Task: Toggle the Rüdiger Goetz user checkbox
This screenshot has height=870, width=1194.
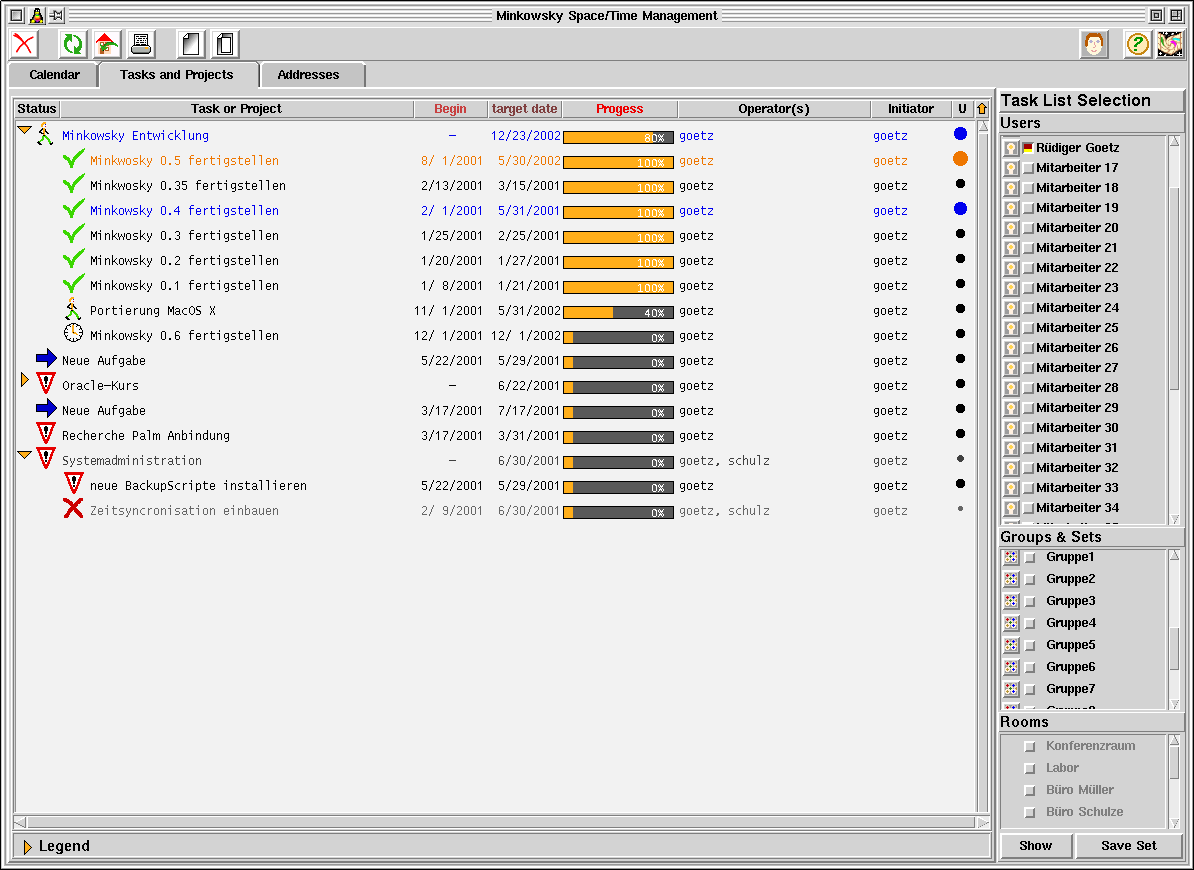Action: [x=1028, y=148]
